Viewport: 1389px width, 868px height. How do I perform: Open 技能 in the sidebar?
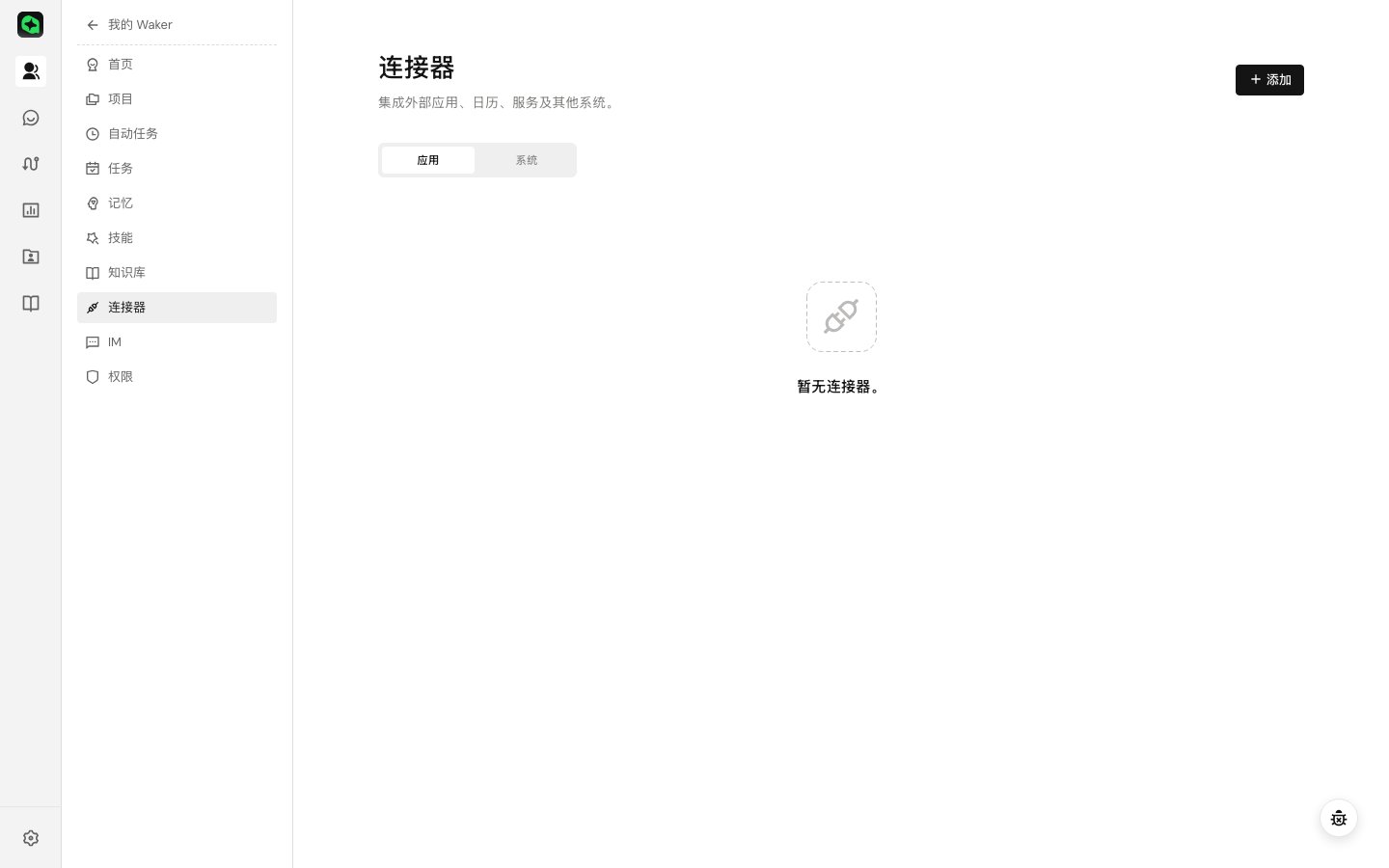[177, 238]
